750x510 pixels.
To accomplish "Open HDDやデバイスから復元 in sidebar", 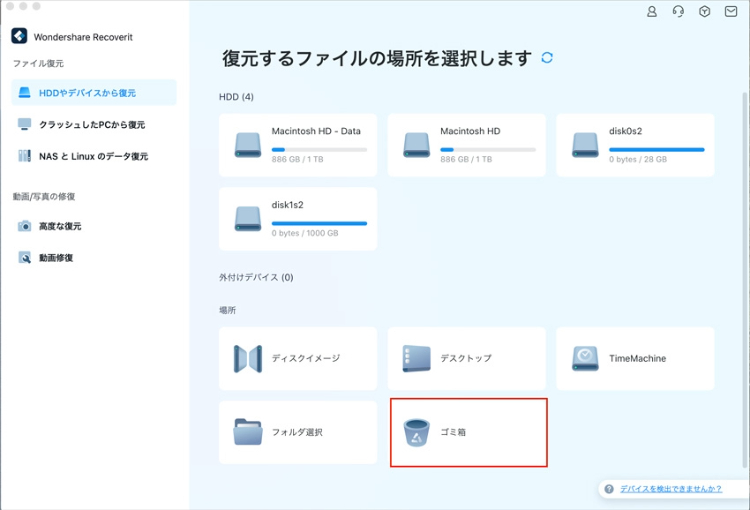I will coord(94,92).
